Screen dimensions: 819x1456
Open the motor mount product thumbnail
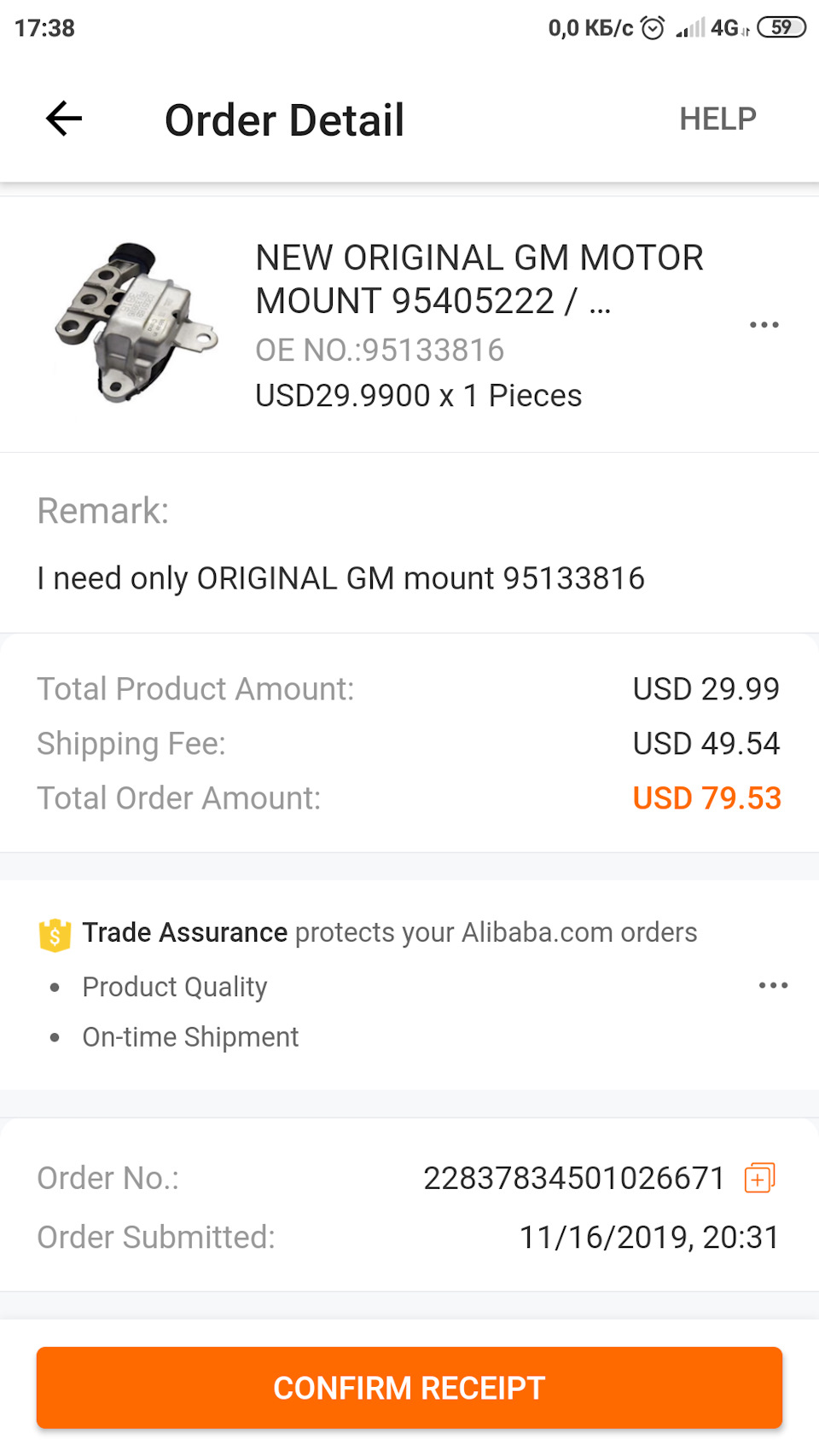[136, 322]
